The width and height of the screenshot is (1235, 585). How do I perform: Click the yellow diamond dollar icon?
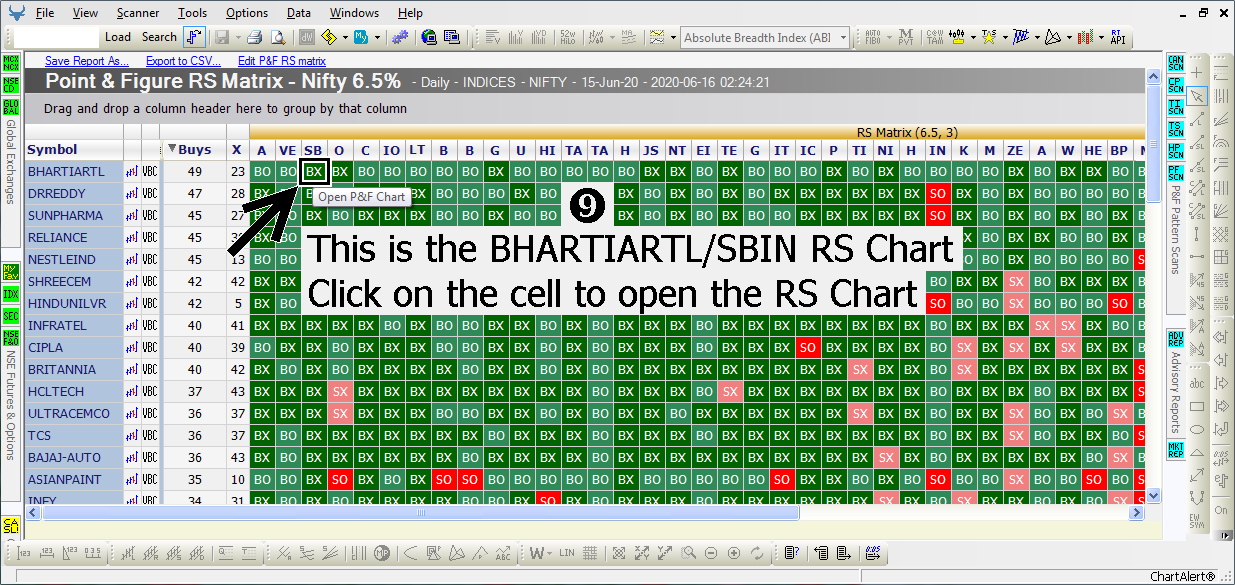click(331, 37)
